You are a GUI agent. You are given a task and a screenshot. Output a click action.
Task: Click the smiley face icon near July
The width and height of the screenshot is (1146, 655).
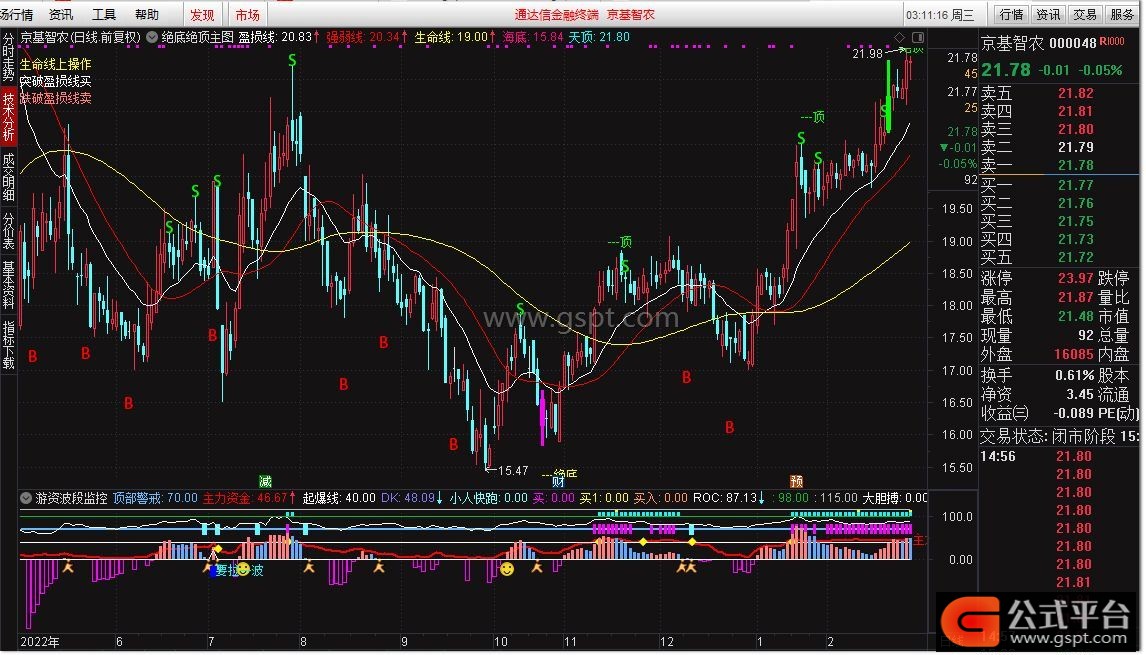[x=243, y=569]
